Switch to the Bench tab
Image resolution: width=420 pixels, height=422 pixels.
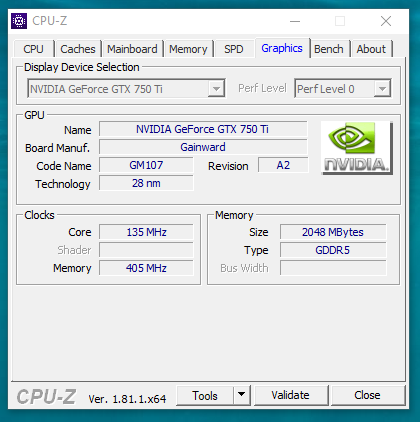(329, 49)
